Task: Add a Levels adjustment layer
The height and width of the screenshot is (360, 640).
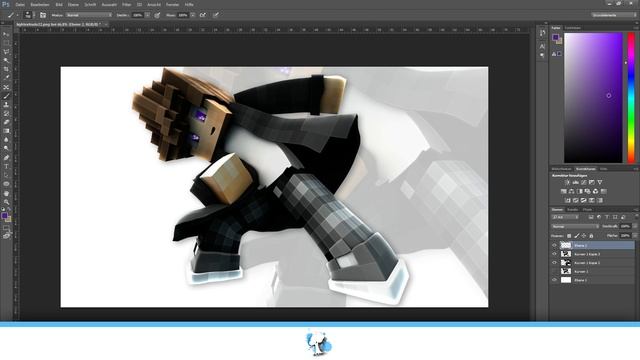Action: point(576,182)
